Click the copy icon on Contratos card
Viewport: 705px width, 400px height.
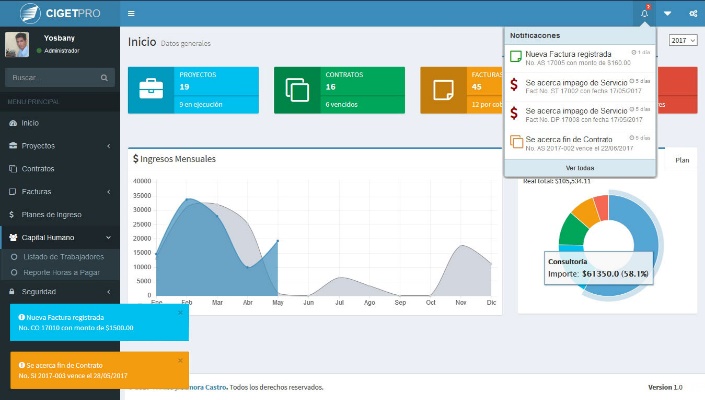[297, 89]
